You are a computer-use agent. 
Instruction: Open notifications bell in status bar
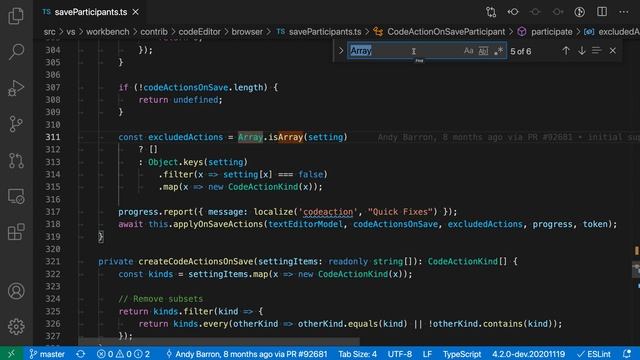pyautogui.click(x=627, y=354)
